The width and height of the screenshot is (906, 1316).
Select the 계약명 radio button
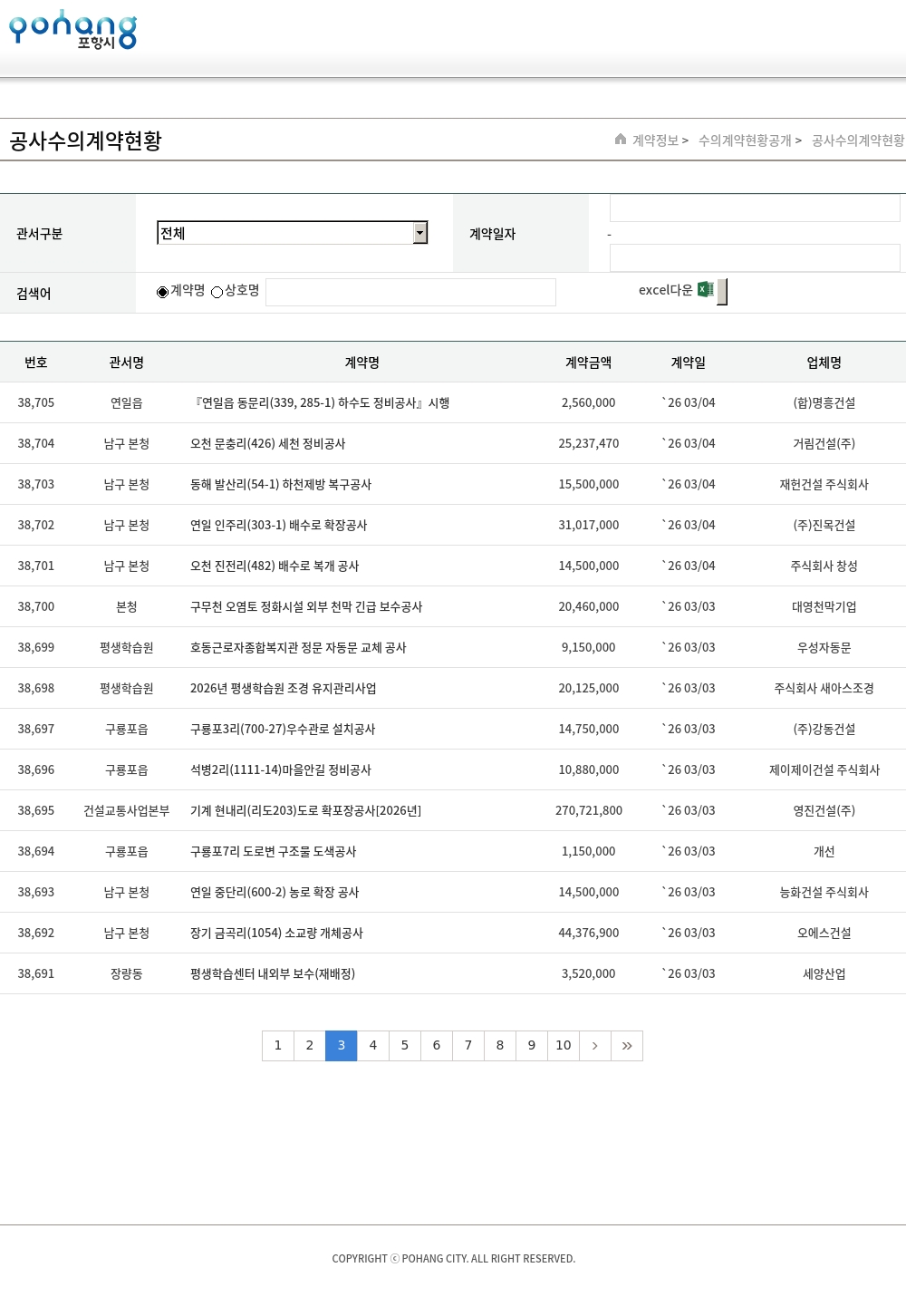point(163,292)
